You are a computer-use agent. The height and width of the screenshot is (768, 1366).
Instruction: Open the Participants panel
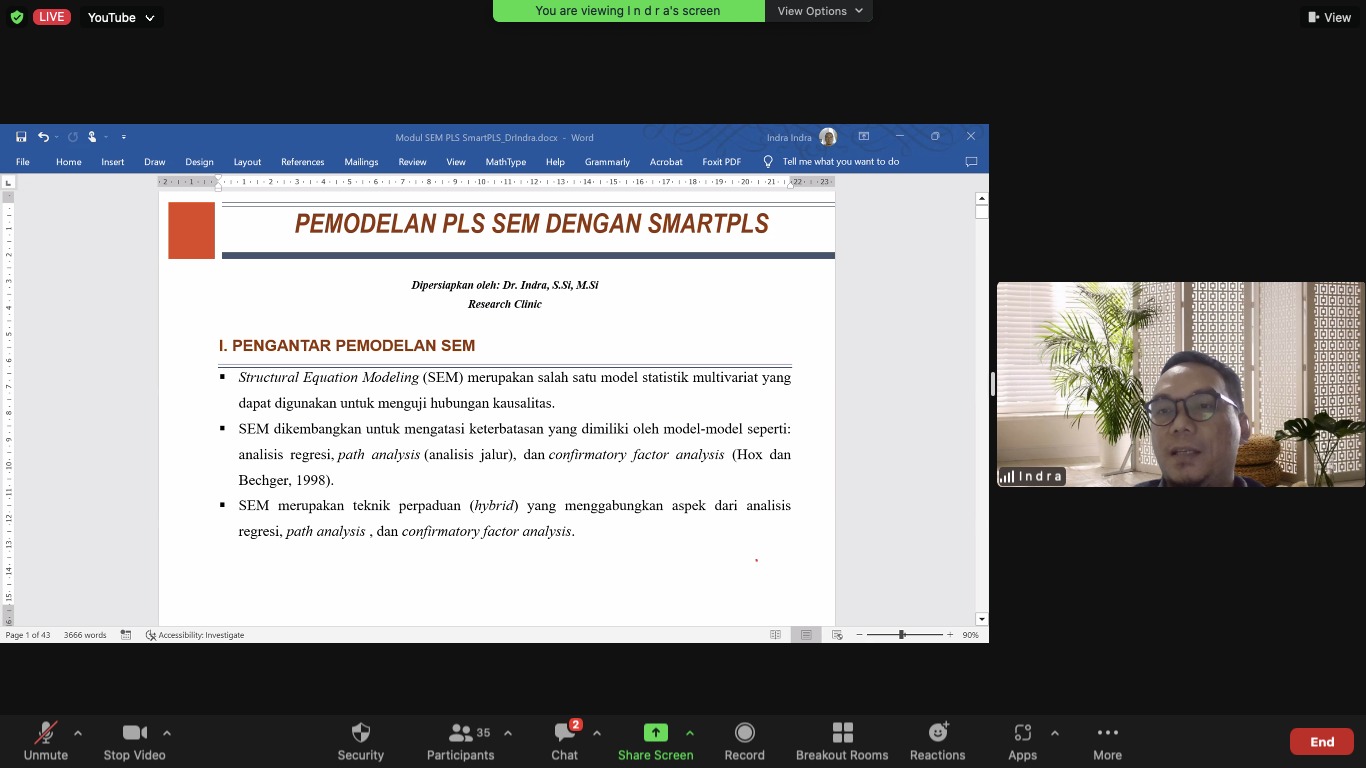pyautogui.click(x=461, y=742)
